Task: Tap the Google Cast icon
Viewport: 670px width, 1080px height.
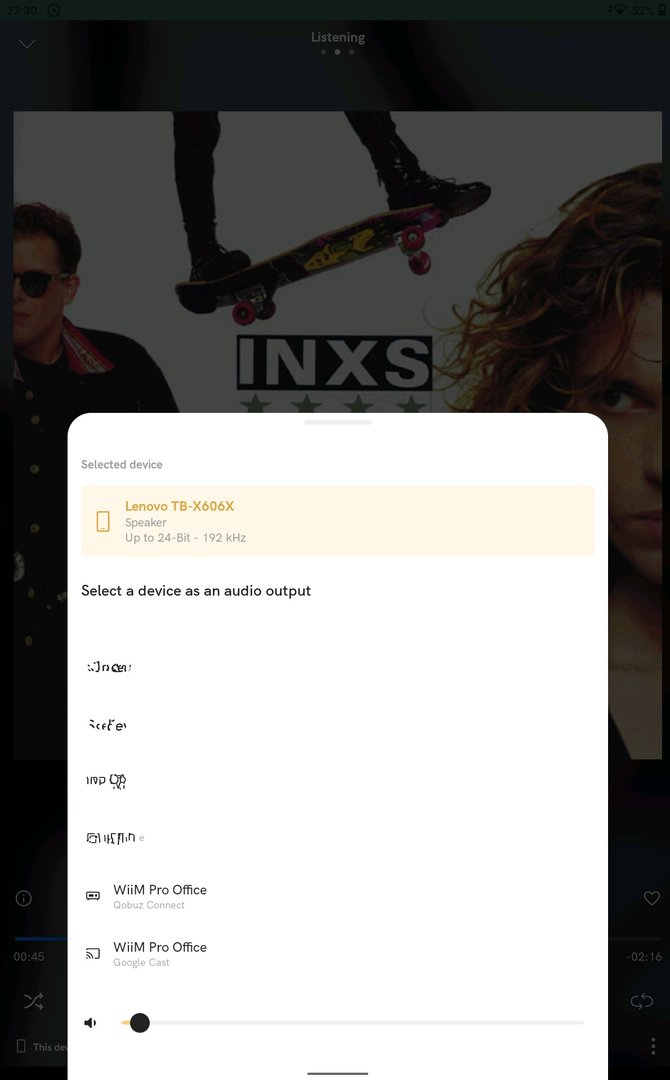Action: (x=93, y=953)
